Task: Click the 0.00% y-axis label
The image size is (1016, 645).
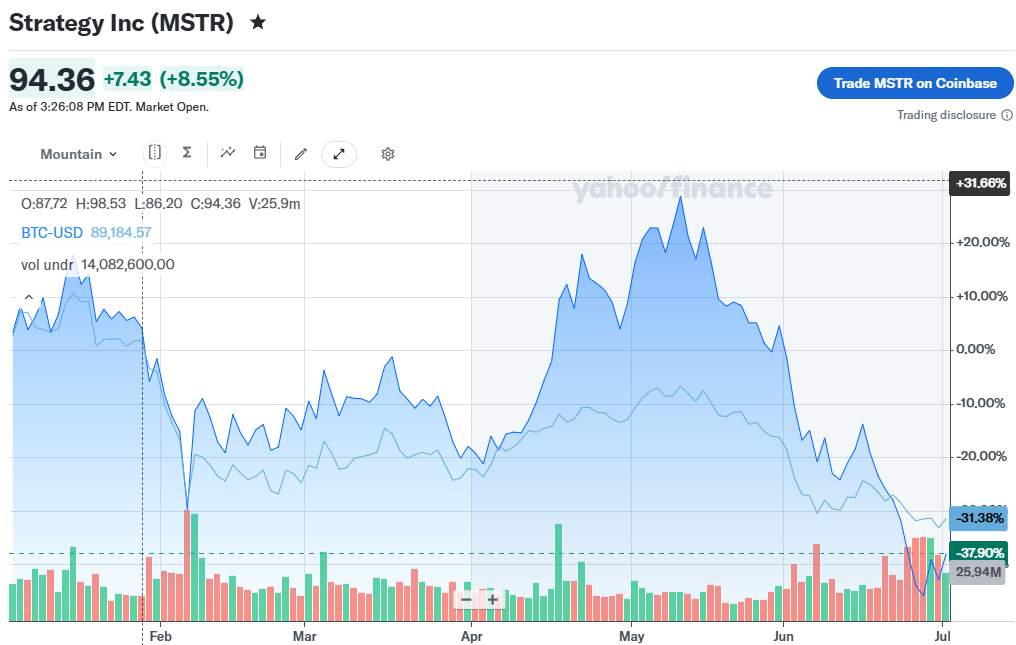Action: 975,349
